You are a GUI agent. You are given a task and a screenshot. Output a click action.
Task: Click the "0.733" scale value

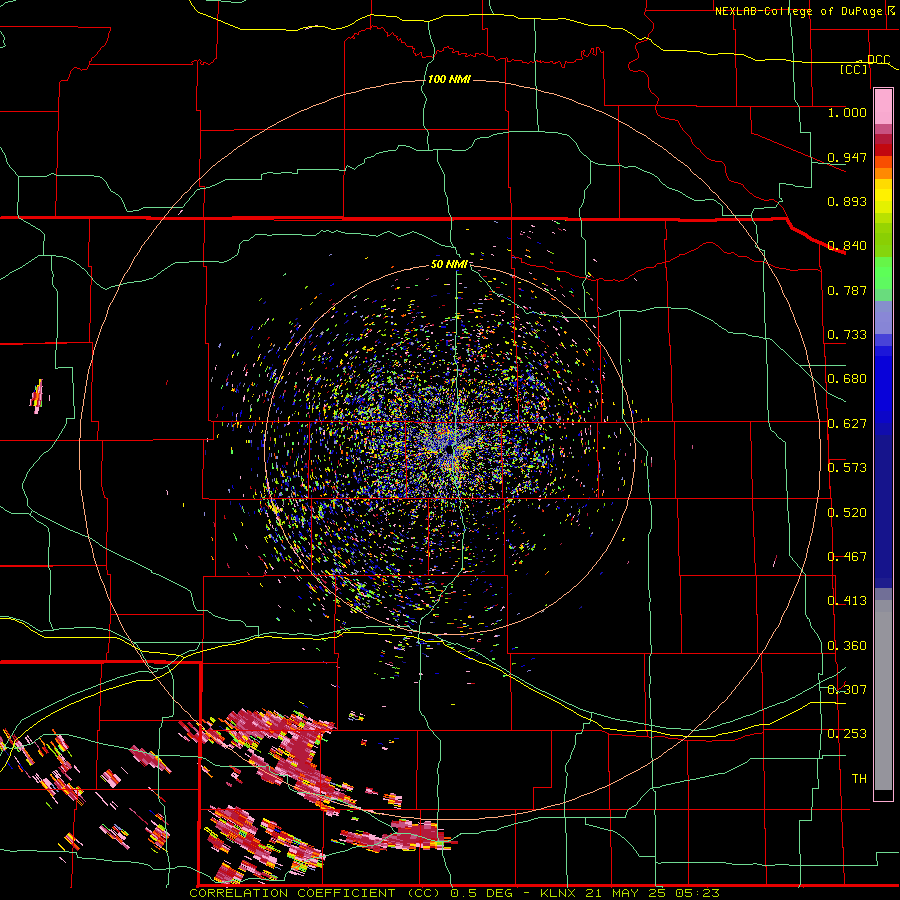(x=847, y=334)
